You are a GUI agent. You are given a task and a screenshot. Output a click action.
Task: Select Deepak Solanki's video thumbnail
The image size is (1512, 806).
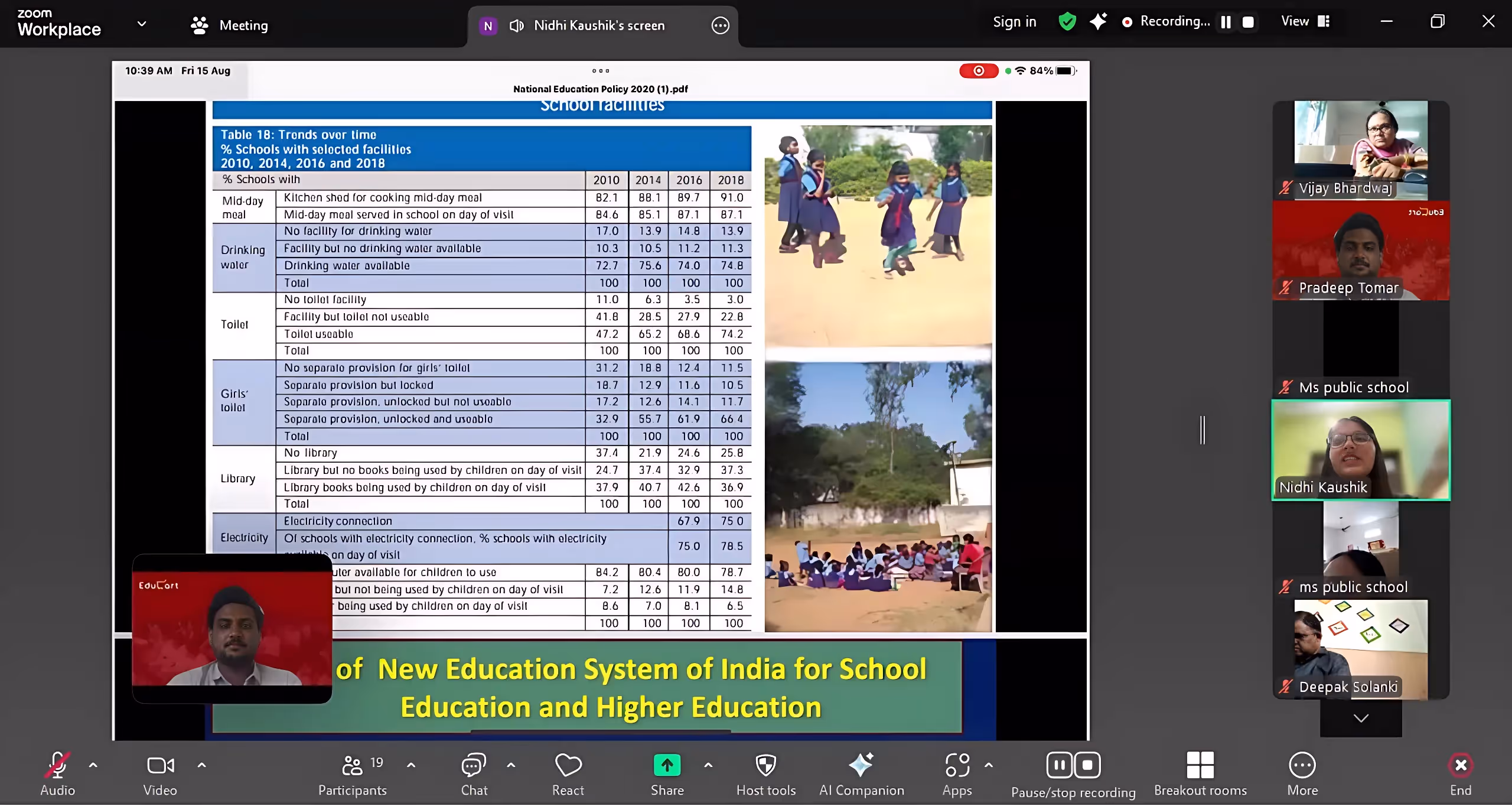tap(1360, 649)
